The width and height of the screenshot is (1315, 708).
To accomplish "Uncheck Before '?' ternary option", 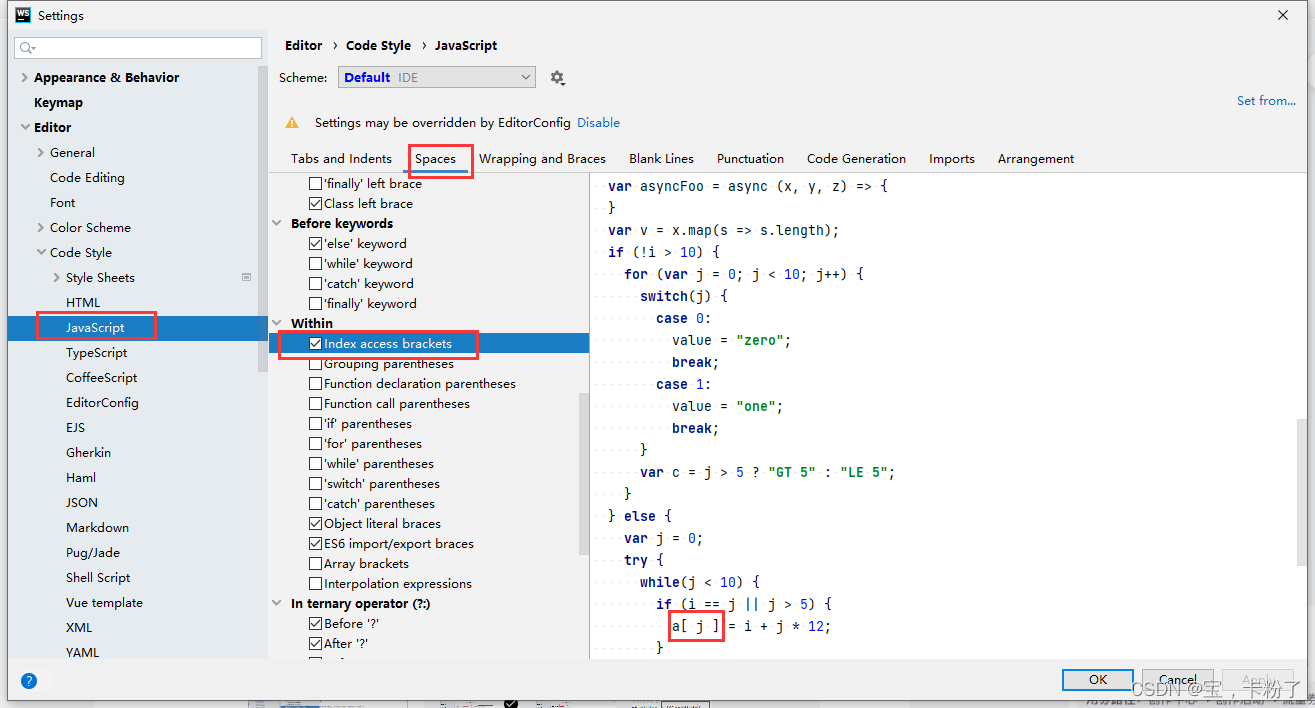I will coord(316,624).
